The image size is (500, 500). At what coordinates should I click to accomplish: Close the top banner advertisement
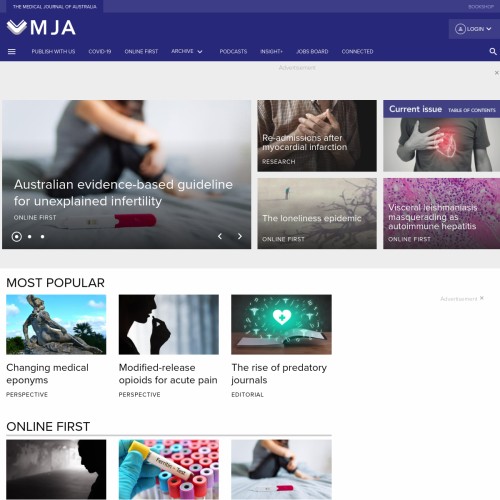tap(497, 73)
